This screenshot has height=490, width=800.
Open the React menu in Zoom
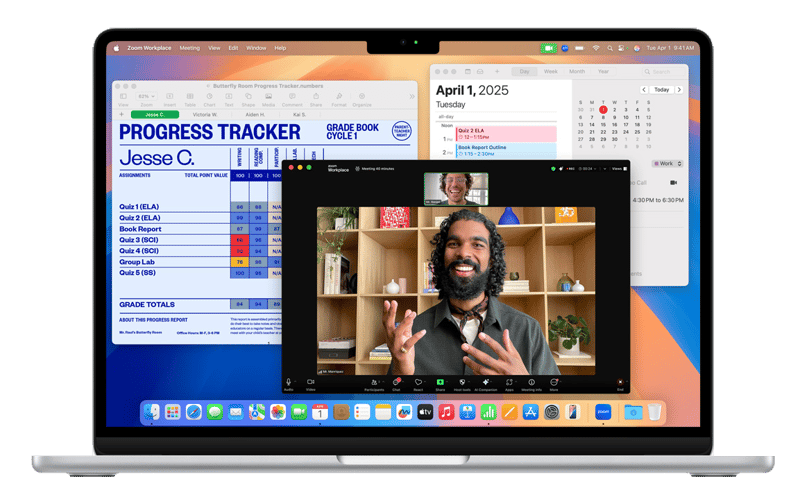pyautogui.click(x=418, y=384)
